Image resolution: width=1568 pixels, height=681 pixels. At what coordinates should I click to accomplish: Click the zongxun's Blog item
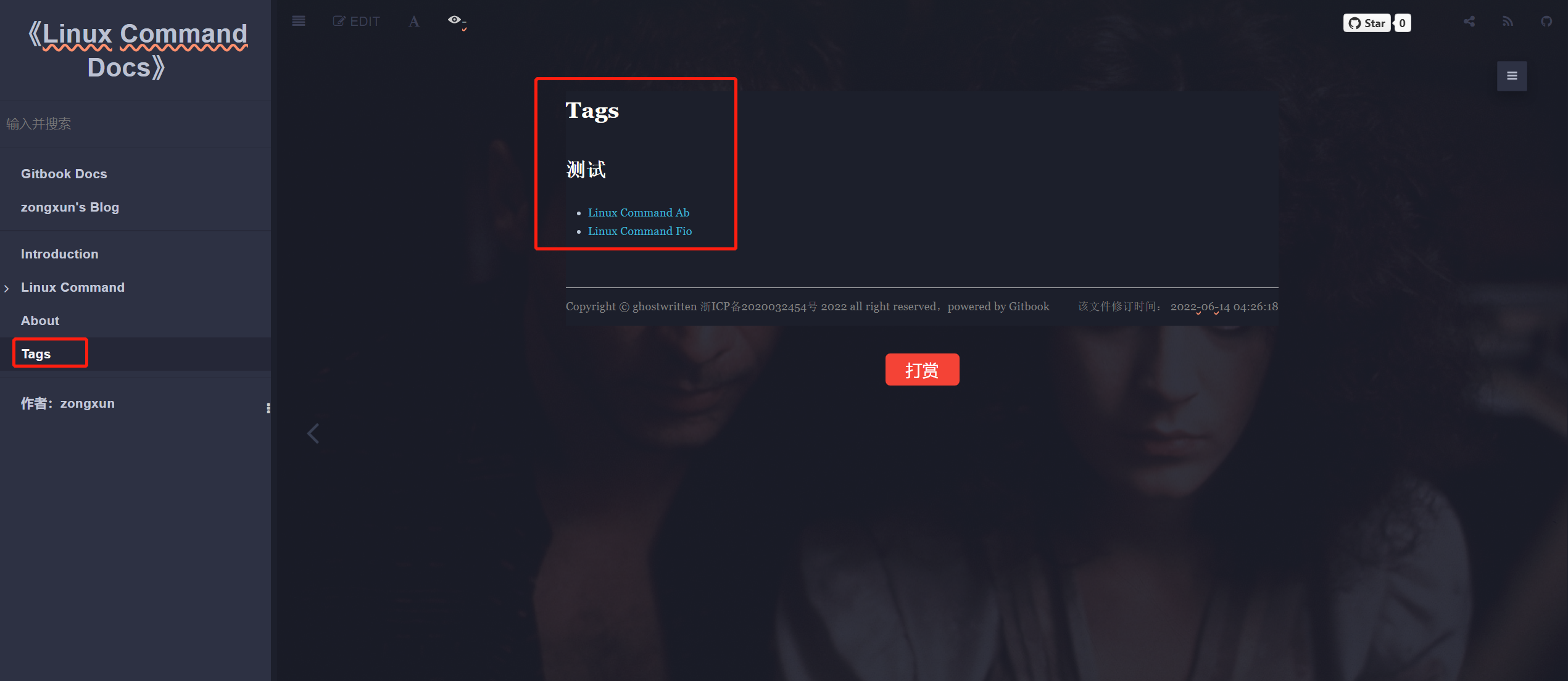point(70,207)
